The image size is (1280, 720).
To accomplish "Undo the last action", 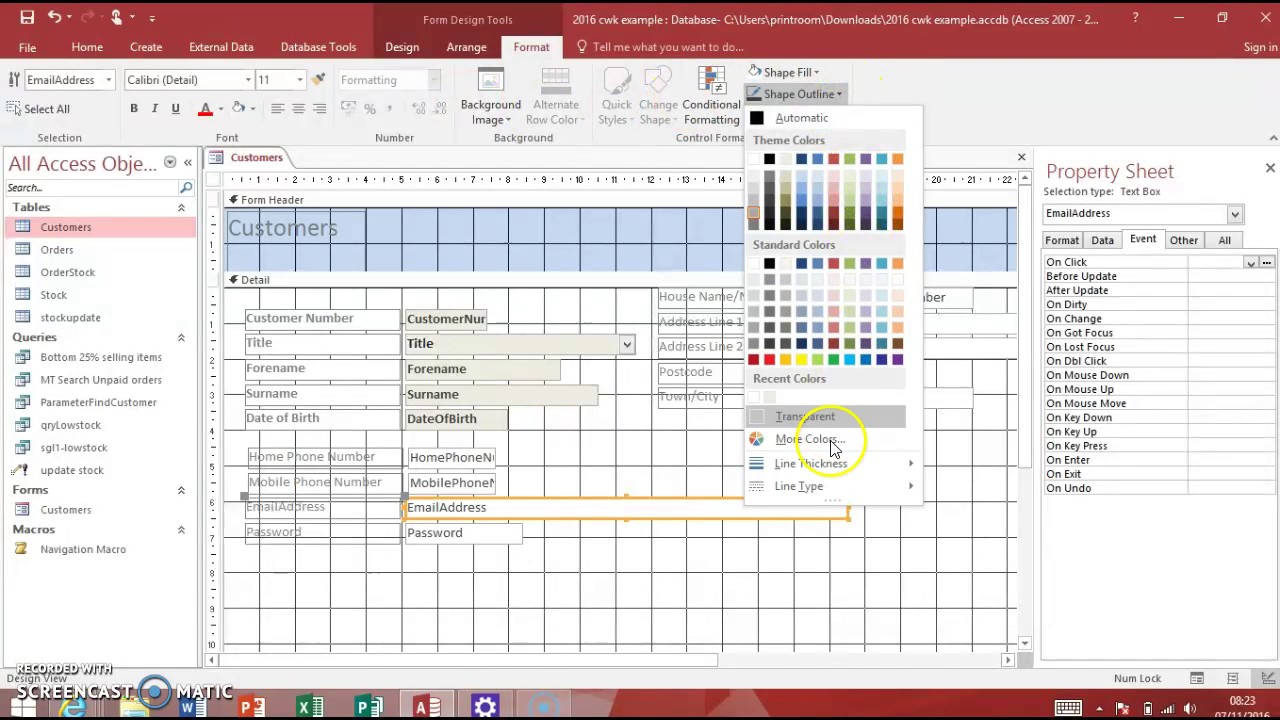I will [54, 17].
